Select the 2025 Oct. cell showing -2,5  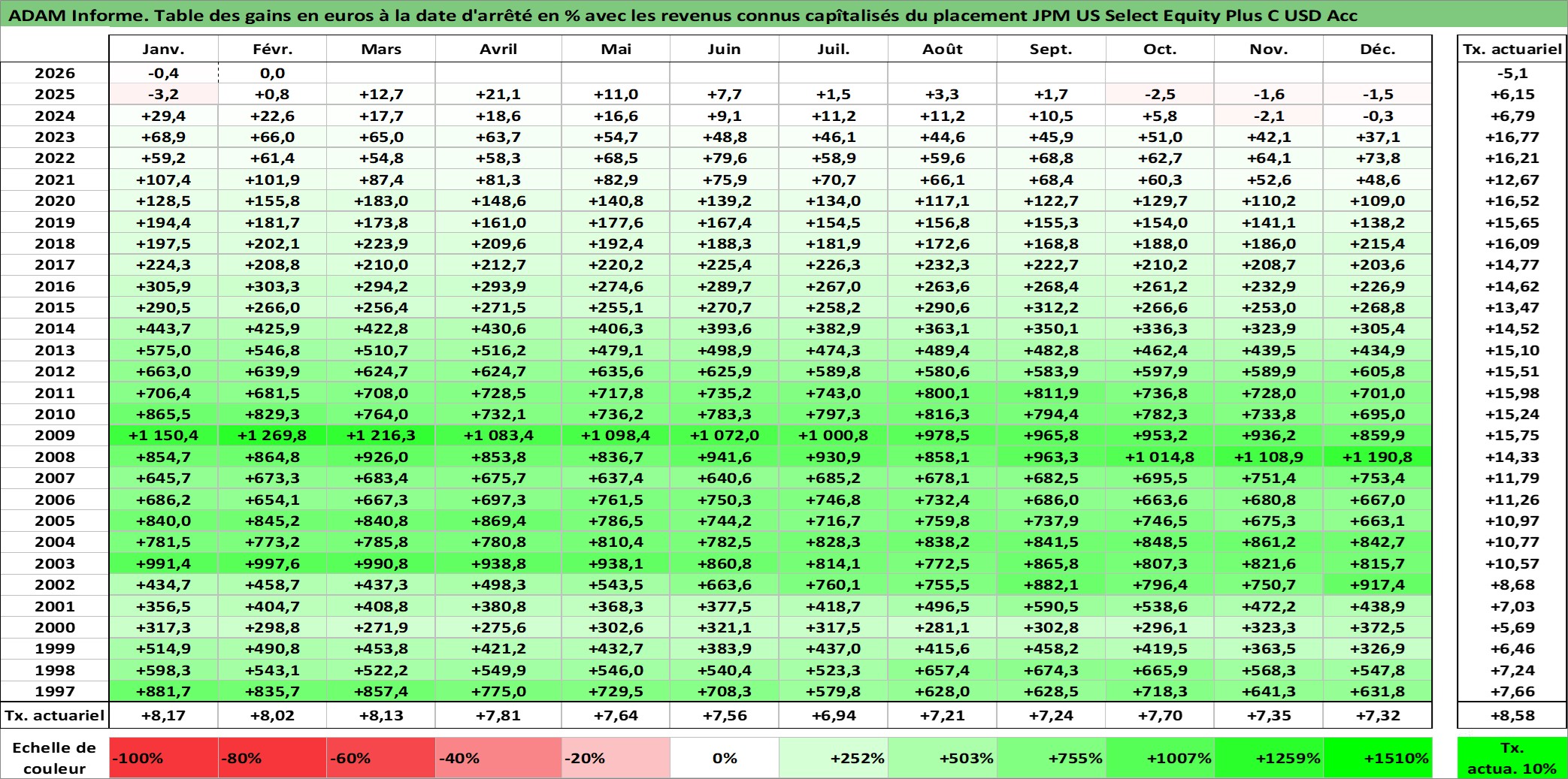1161,94
